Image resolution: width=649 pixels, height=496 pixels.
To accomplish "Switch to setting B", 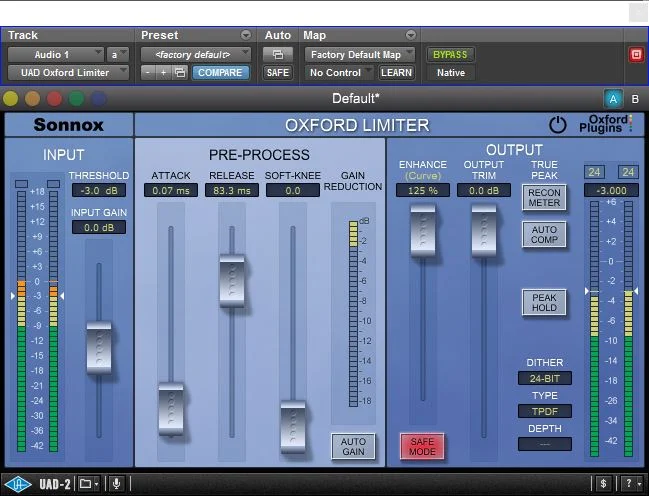I will click(x=635, y=99).
